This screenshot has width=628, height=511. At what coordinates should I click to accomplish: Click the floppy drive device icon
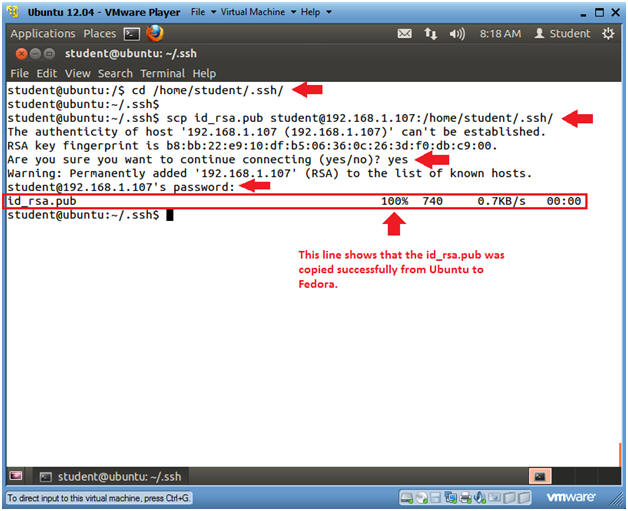click(x=435, y=498)
